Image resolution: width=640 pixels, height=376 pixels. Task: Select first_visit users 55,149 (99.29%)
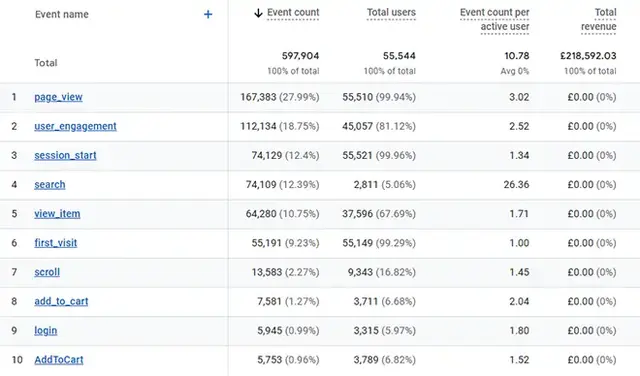tap(379, 243)
